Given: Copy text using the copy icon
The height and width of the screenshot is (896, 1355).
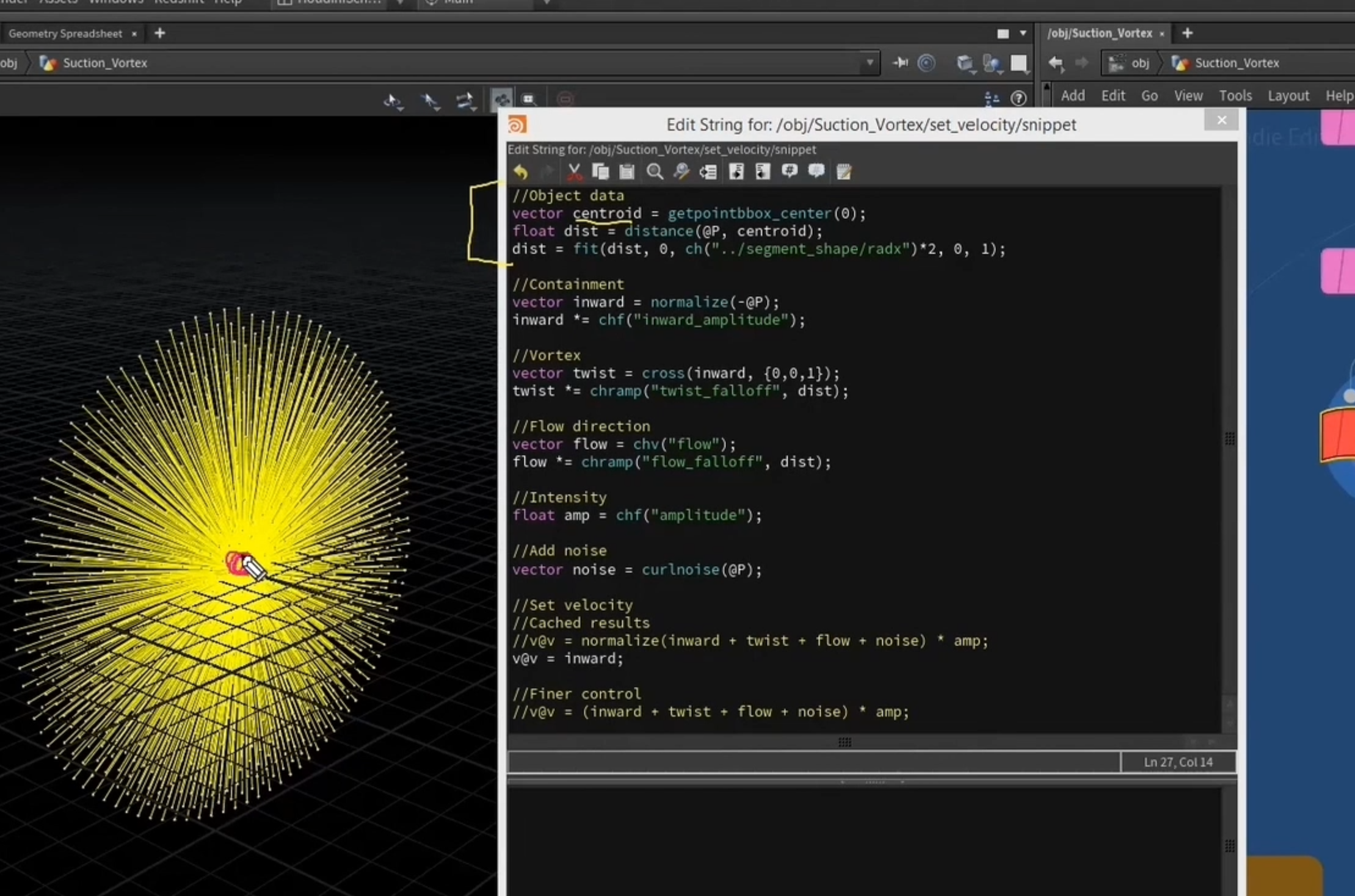Looking at the screenshot, I should [x=600, y=172].
